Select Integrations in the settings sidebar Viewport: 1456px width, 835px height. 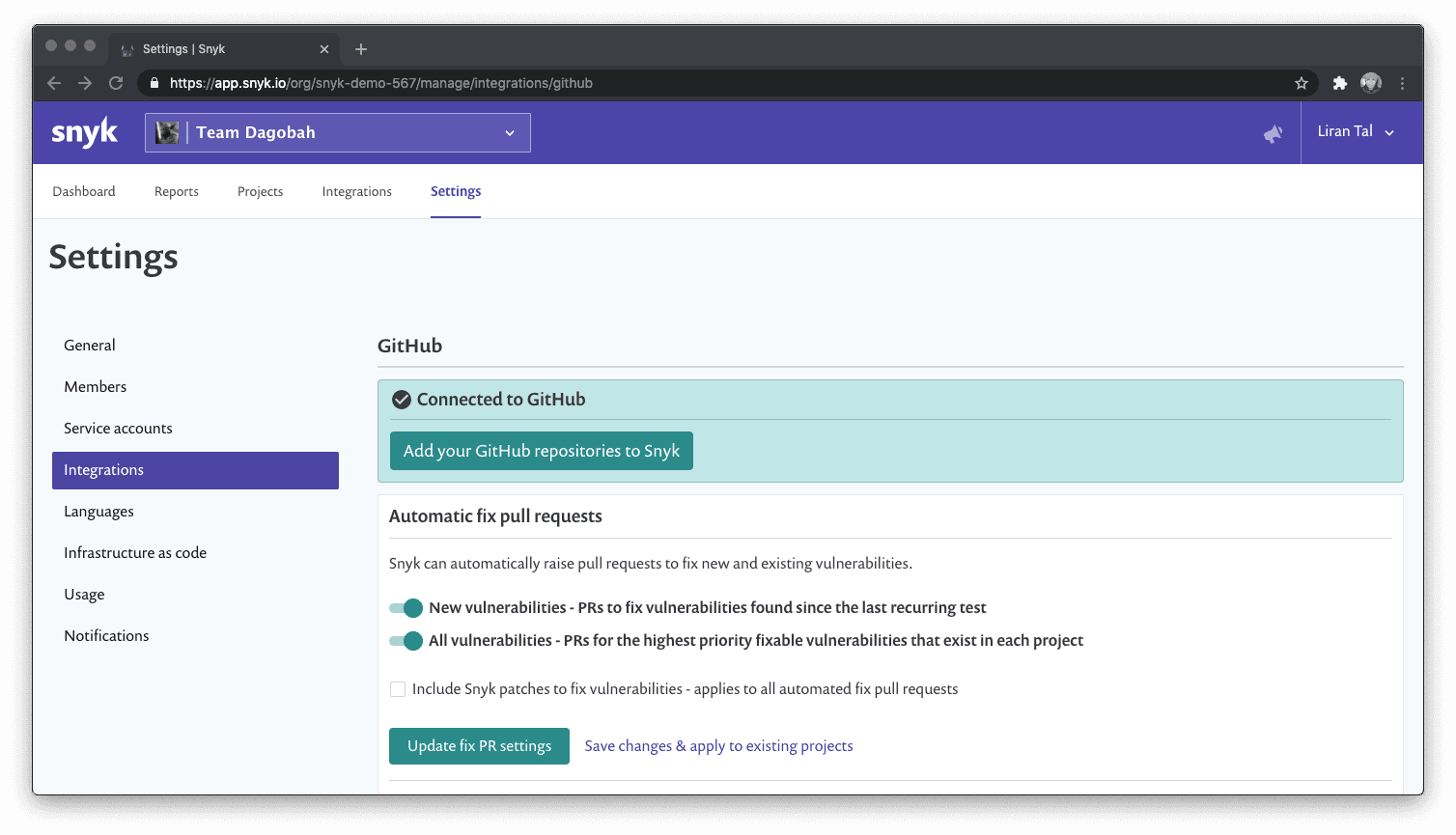pos(195,470)
